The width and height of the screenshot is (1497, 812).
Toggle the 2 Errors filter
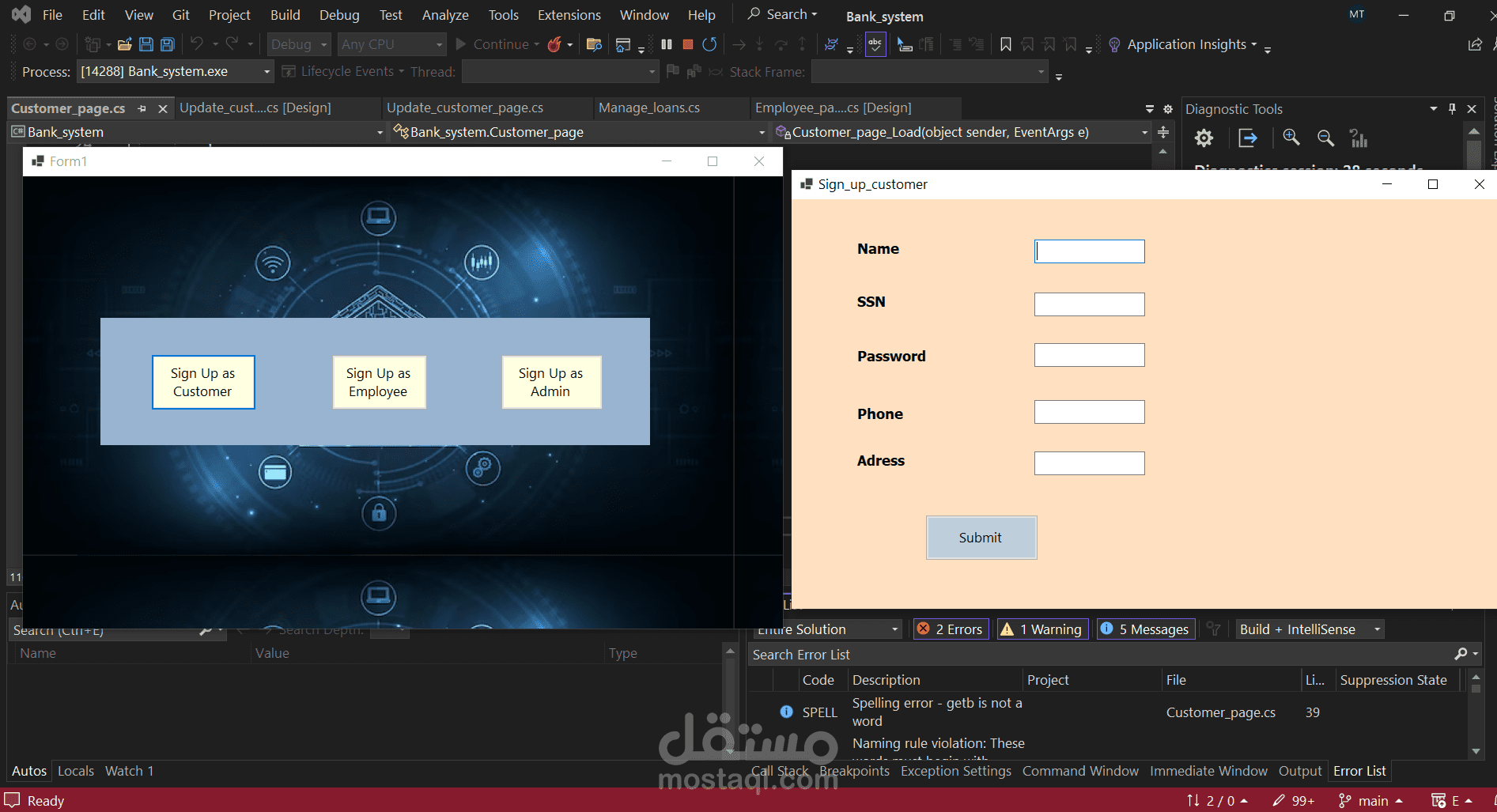tap(951, 629)
